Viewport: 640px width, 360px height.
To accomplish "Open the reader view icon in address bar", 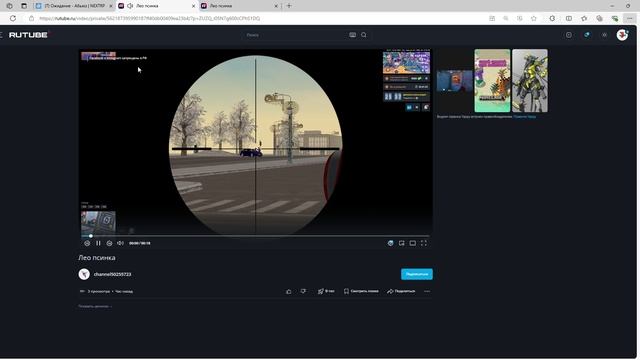I will 520,18.
